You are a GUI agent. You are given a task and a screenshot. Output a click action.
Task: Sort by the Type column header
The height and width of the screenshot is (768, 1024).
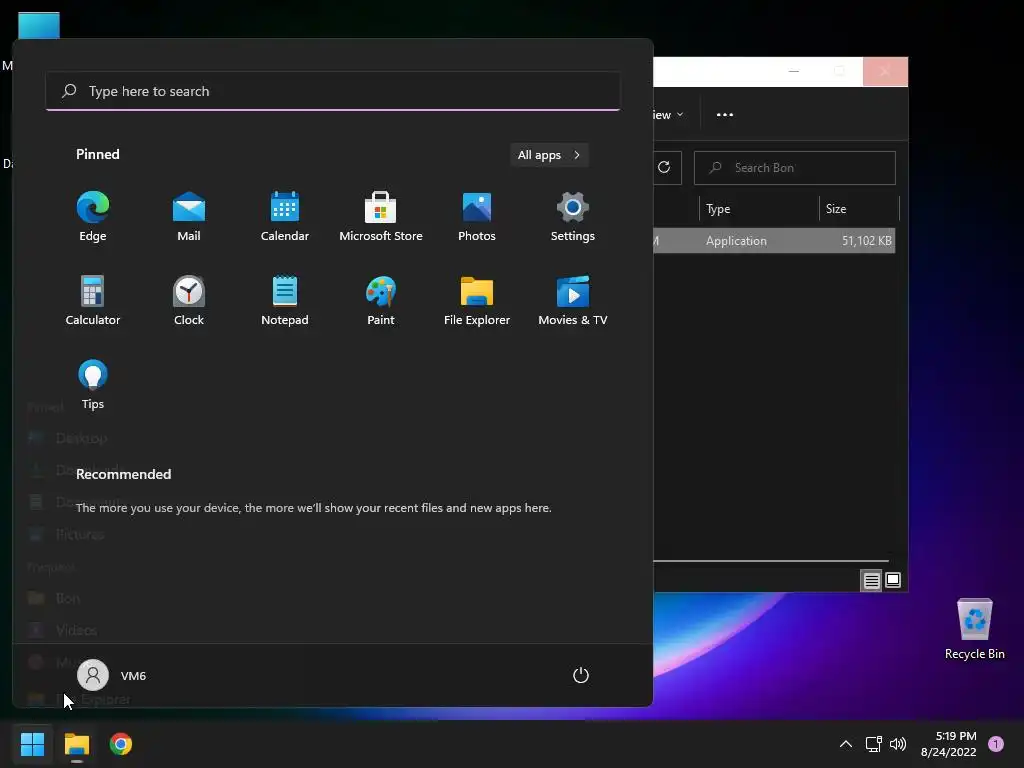click(x=758, y=209)
